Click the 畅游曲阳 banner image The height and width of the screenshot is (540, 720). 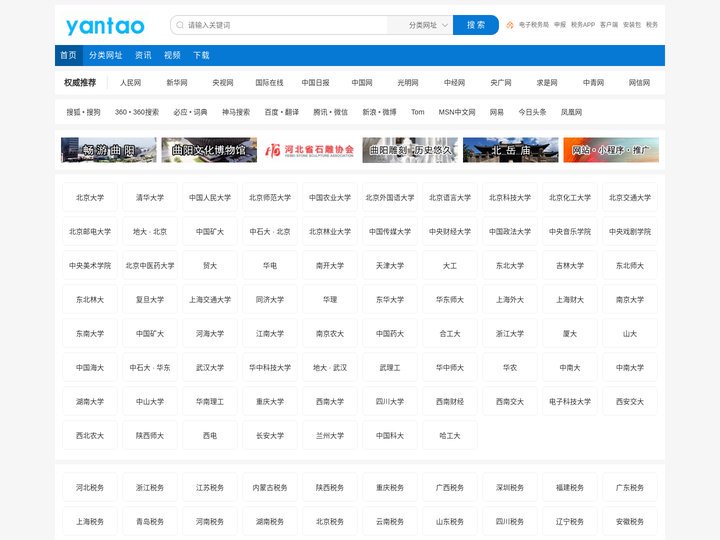click(x=109, y=150)
